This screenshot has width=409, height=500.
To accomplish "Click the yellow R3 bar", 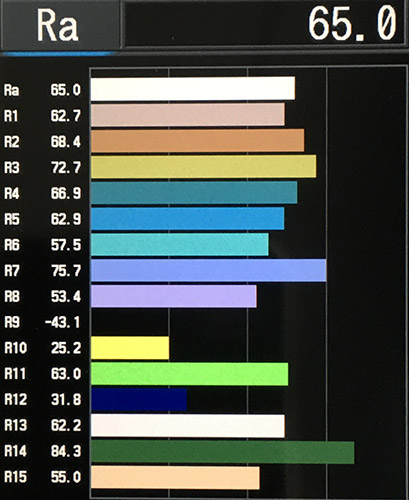I will point(204,166).
